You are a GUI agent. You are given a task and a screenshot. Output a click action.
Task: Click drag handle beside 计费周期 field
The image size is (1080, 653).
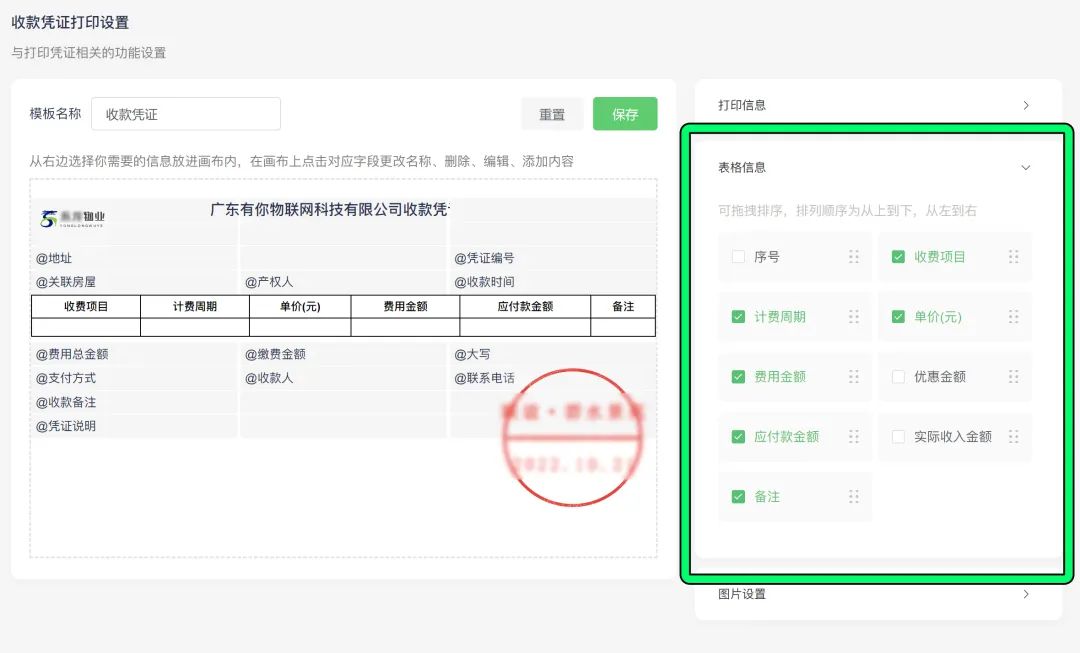coord(853,317)
